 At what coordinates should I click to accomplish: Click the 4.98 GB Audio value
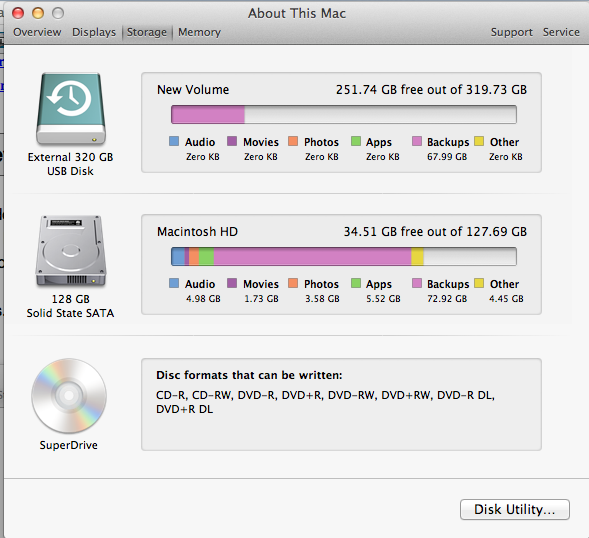click(x=203, y=299)
